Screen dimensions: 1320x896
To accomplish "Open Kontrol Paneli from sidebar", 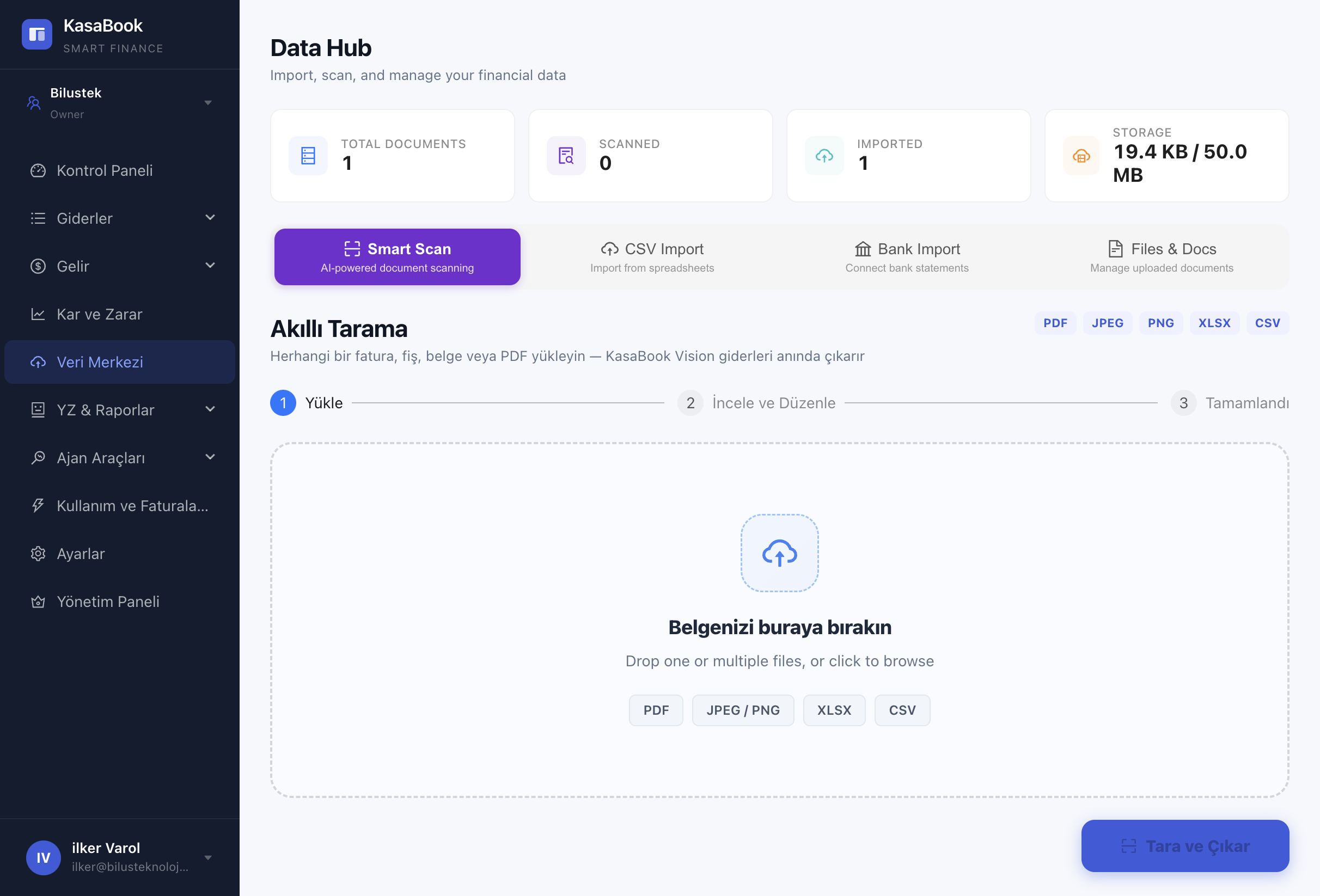I will pyautogui.click(x=105, y=170).
